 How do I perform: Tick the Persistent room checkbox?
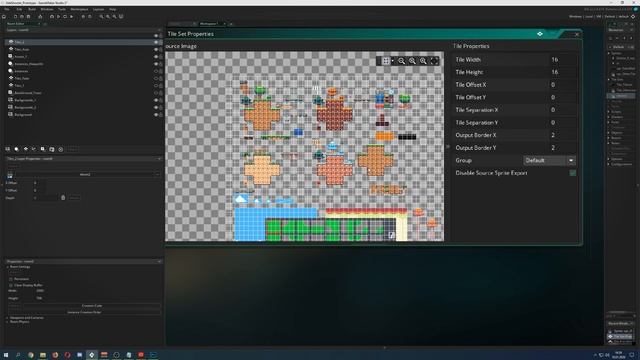[11, 279]
